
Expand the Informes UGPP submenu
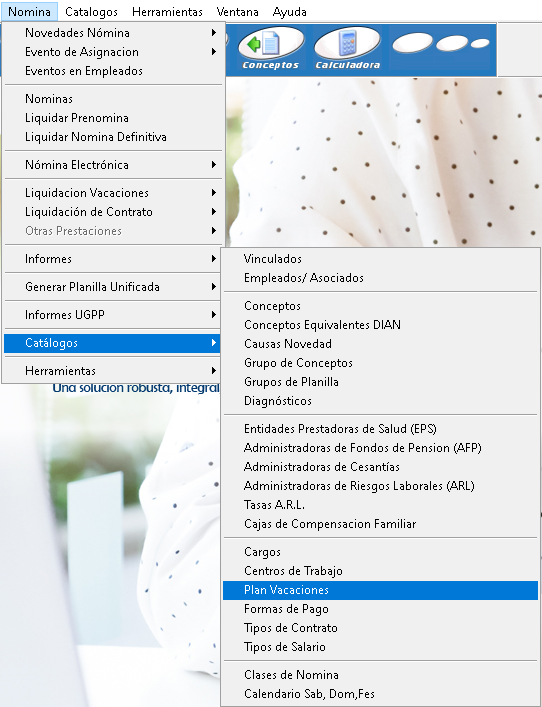point(113,315)
